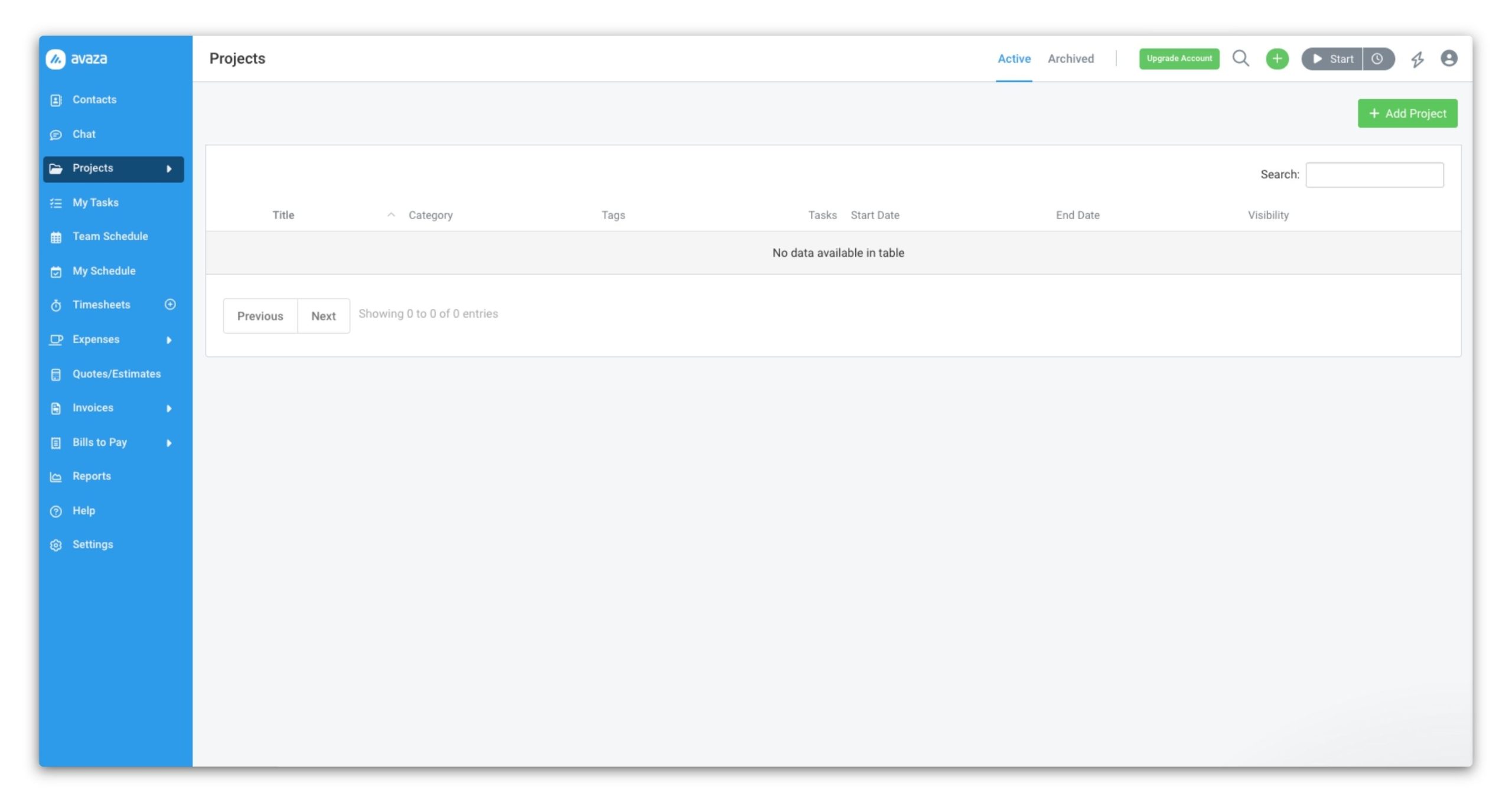Click the magnifying glass search icon
This screenshot has height=806, width=1512.
[x=1240, y=58]
